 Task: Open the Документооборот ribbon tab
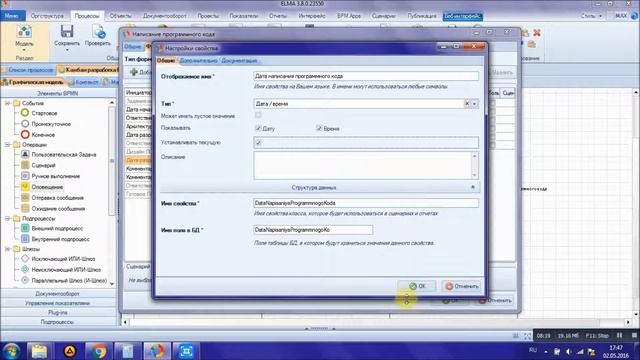click(x=164, y=16)
